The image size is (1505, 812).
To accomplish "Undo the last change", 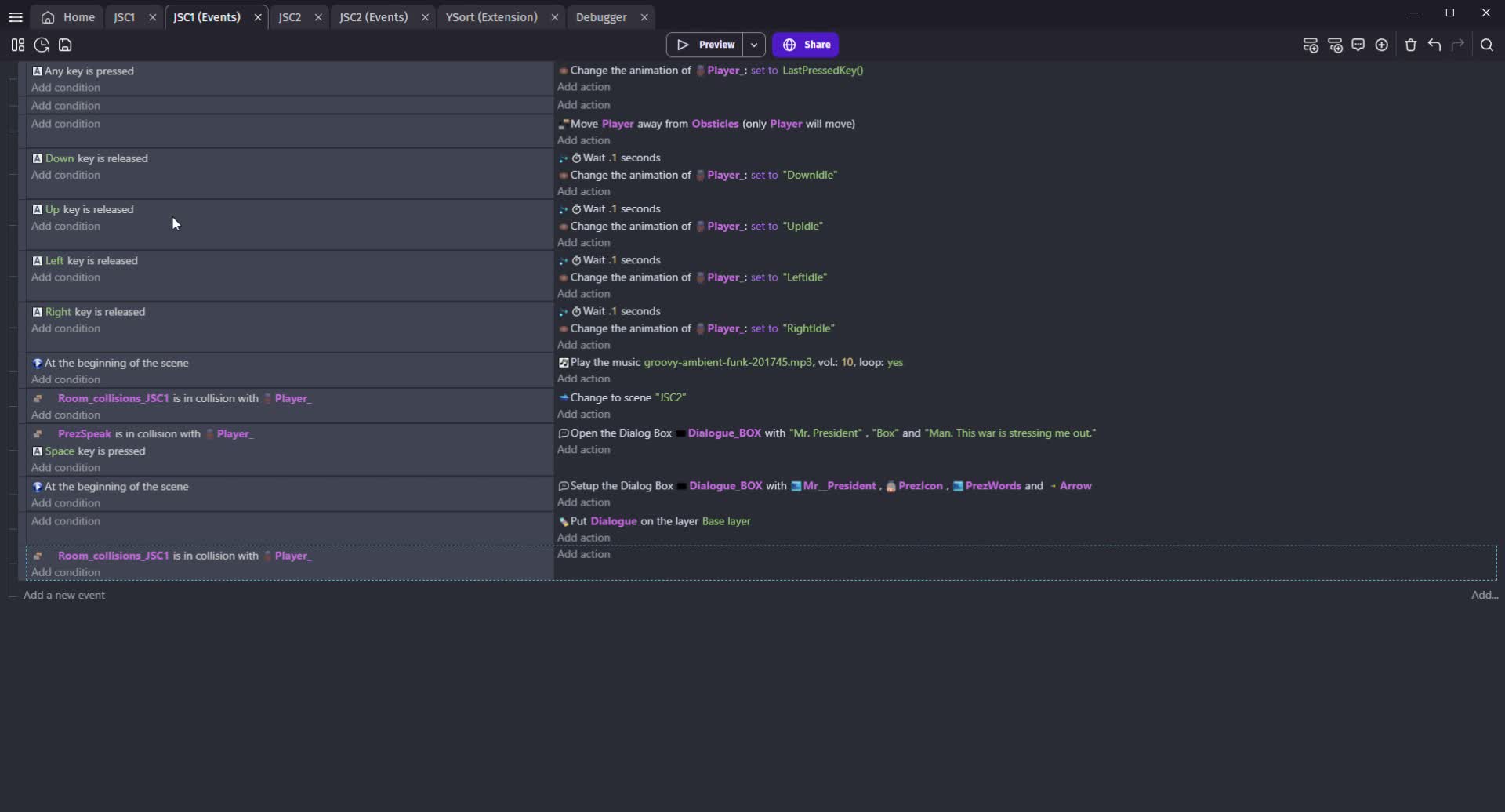I will pos(1434,45).
